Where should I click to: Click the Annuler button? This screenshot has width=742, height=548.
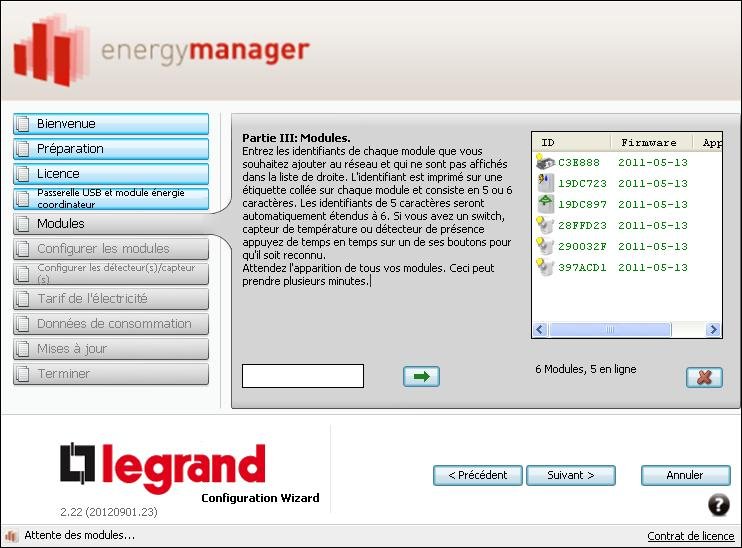685,475
